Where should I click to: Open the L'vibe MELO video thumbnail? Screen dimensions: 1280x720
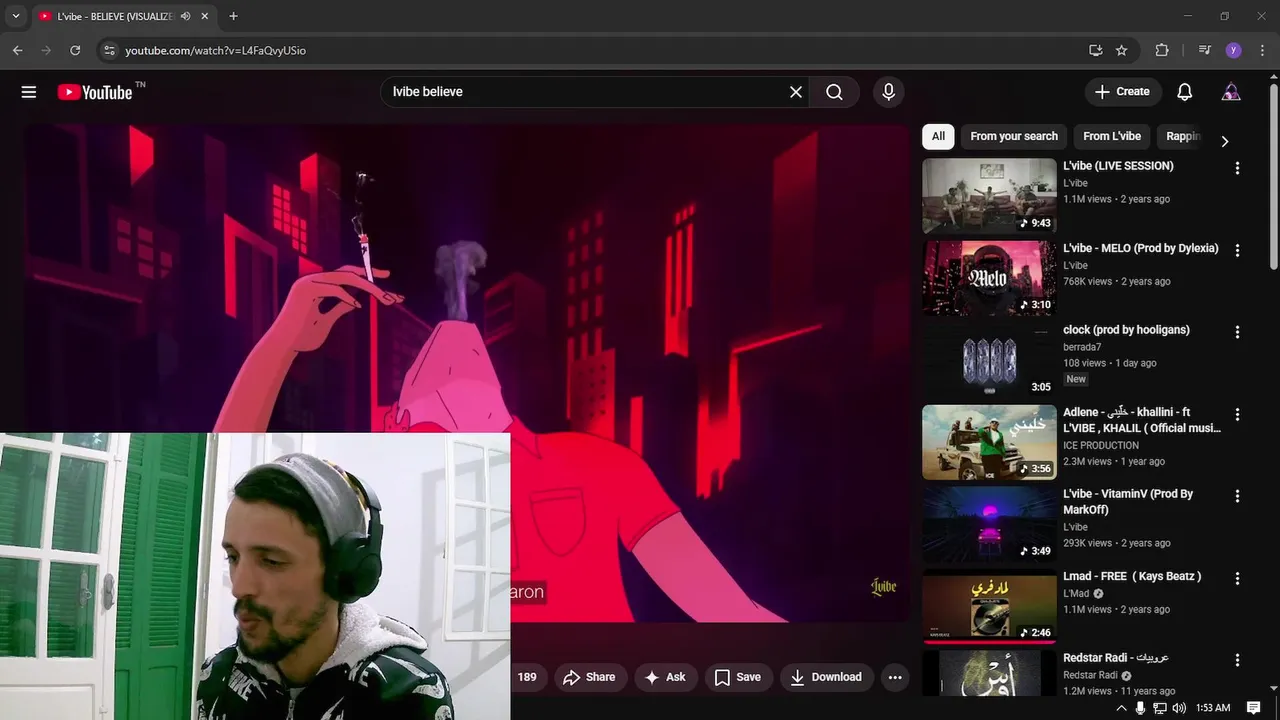click(989, 278)
